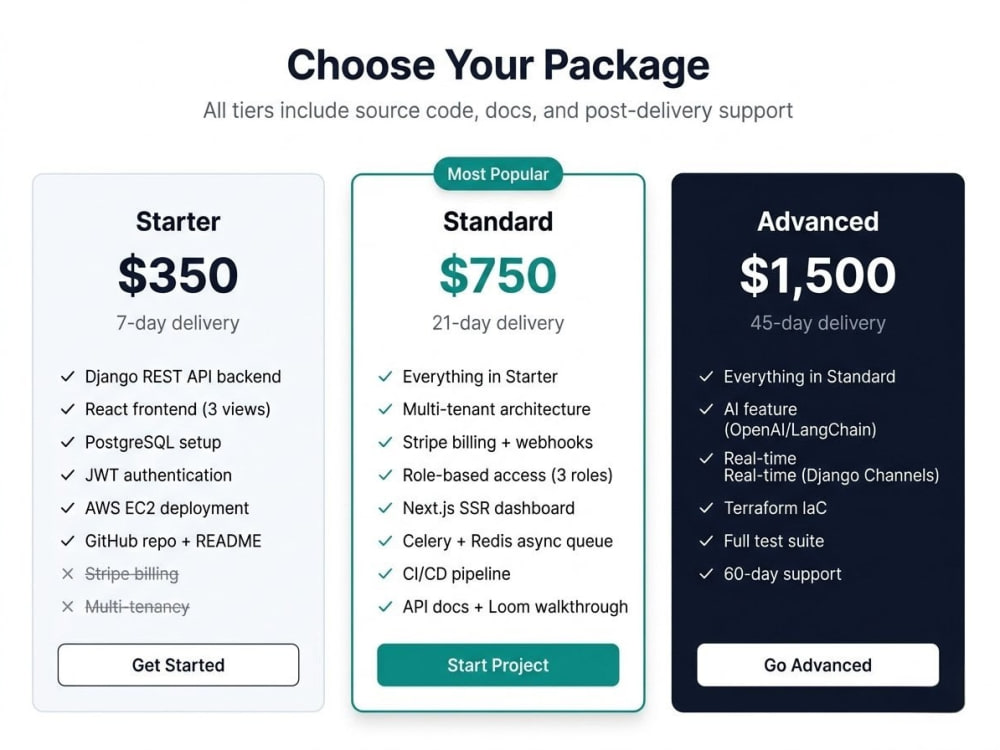Select the Most Popular badge
Image resolution: width=1000 pixels, height=750 pixels.
point(498,174)
